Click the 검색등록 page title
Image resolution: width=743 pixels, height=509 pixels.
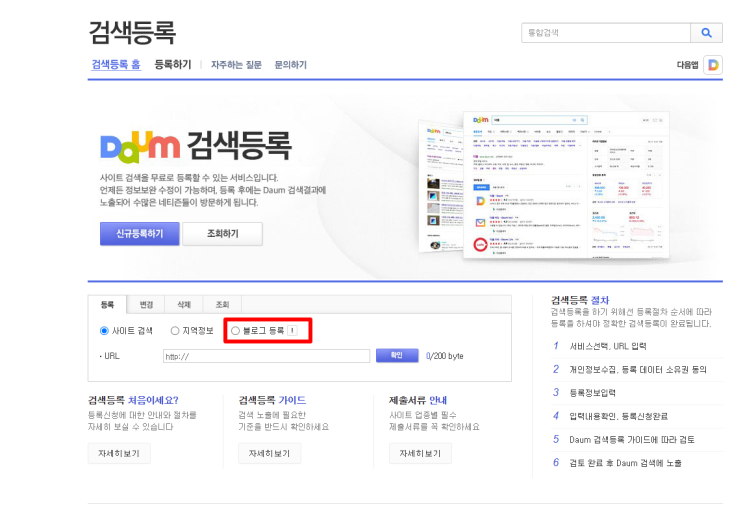[132, 33]
